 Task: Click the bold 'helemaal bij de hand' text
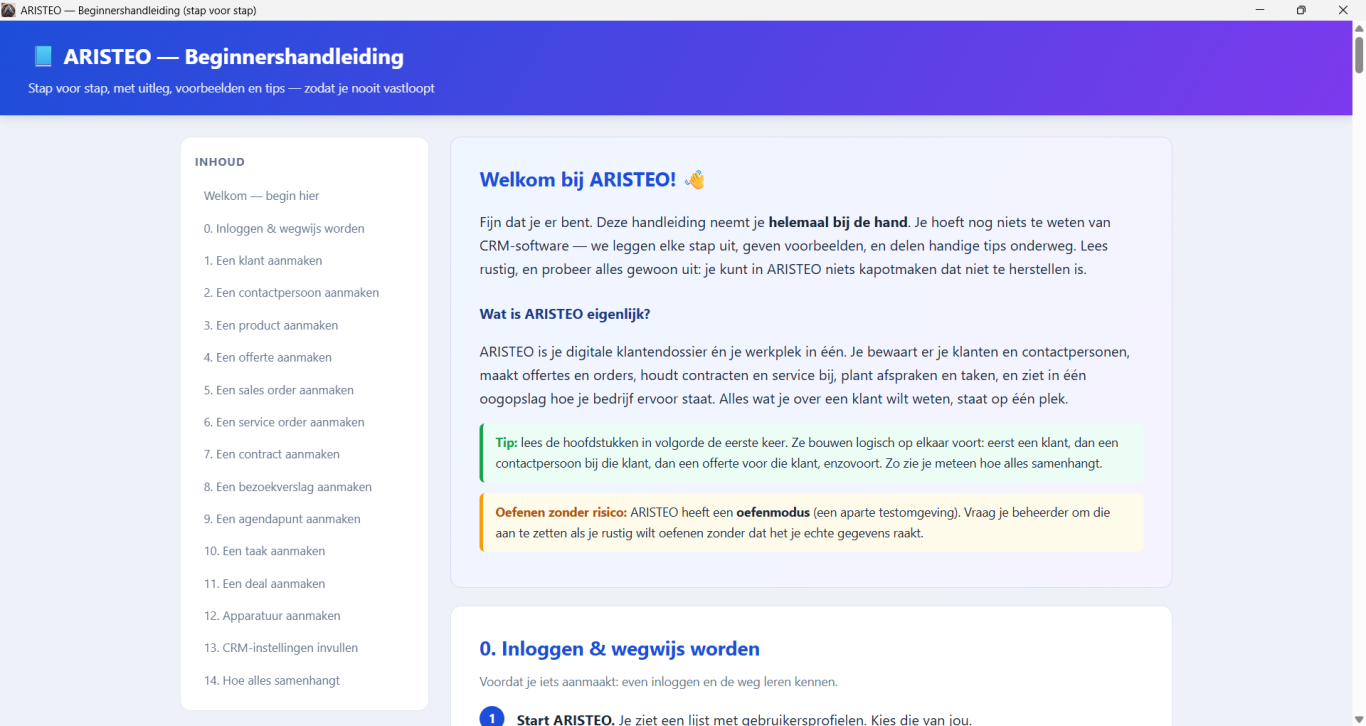pos(838,222)
